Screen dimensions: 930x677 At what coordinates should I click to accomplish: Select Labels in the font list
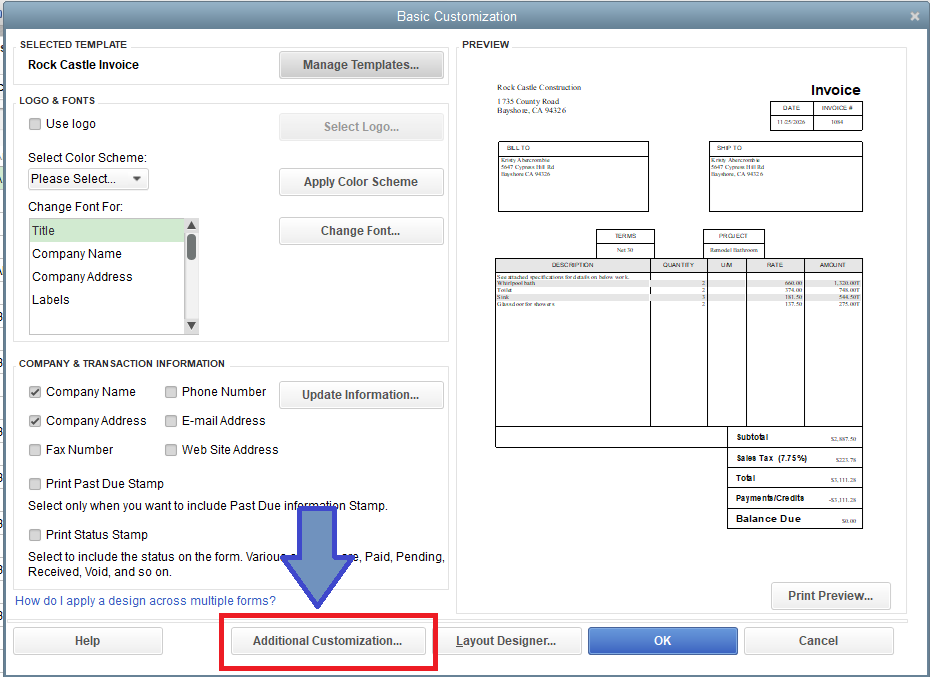point(107,300)
